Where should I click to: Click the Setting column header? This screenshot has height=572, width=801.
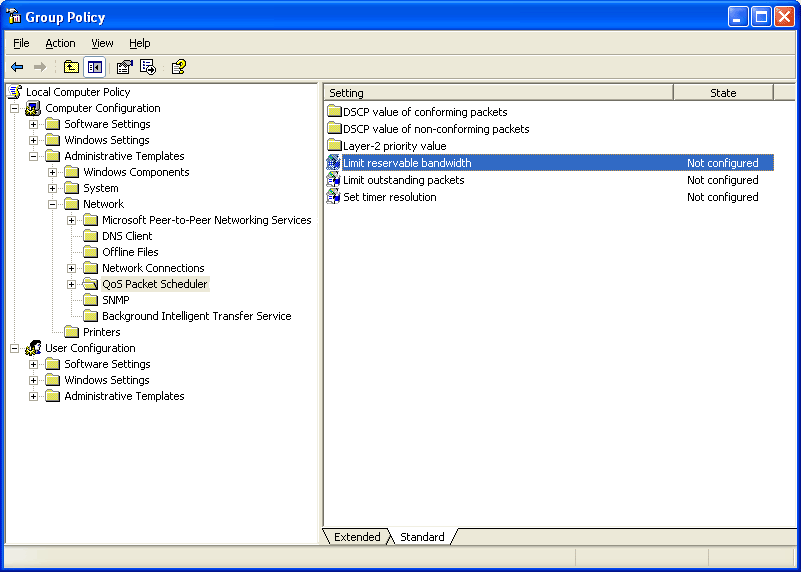pos(498,93)
